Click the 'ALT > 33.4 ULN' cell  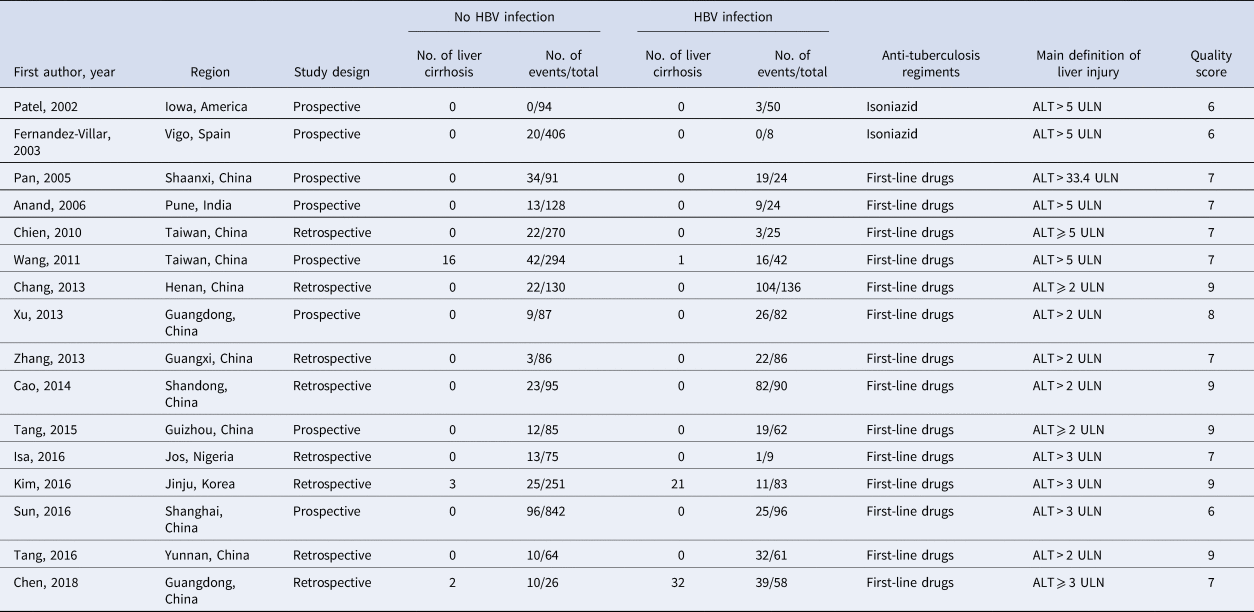tap(1080, 178)
